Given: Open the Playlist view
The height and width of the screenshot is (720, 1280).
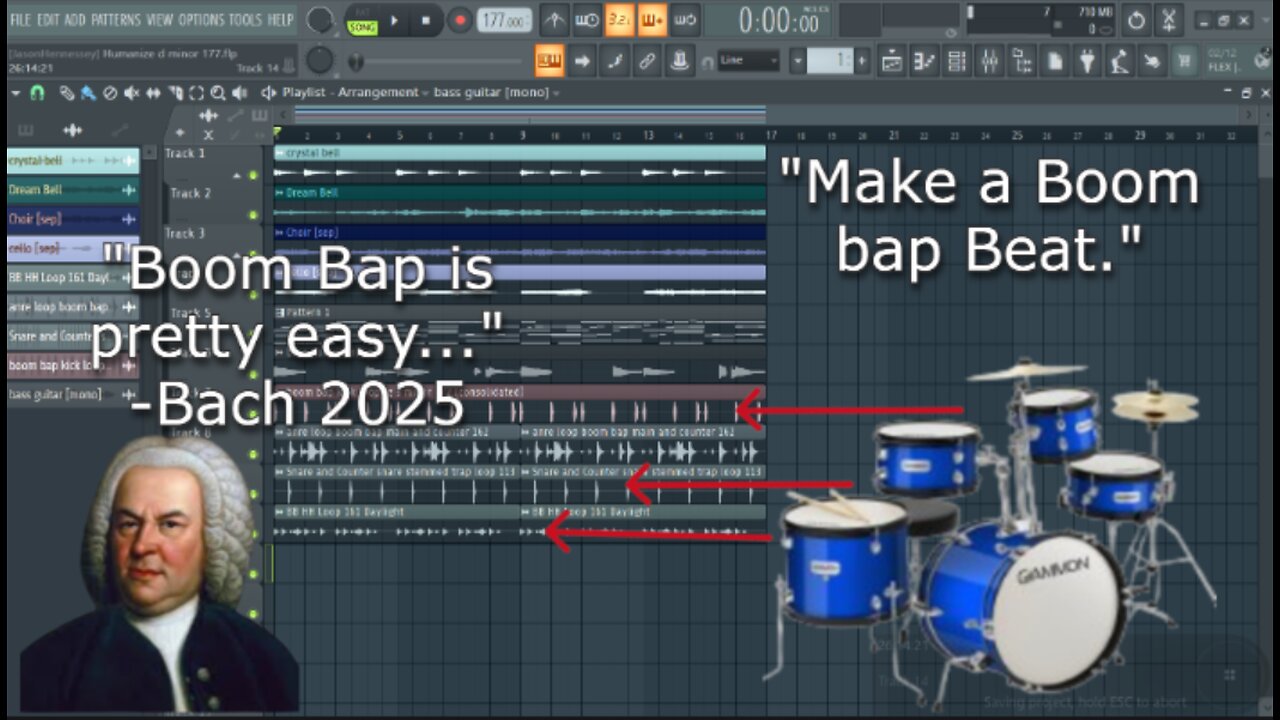Looking at the screenshot, I should 892,62.
